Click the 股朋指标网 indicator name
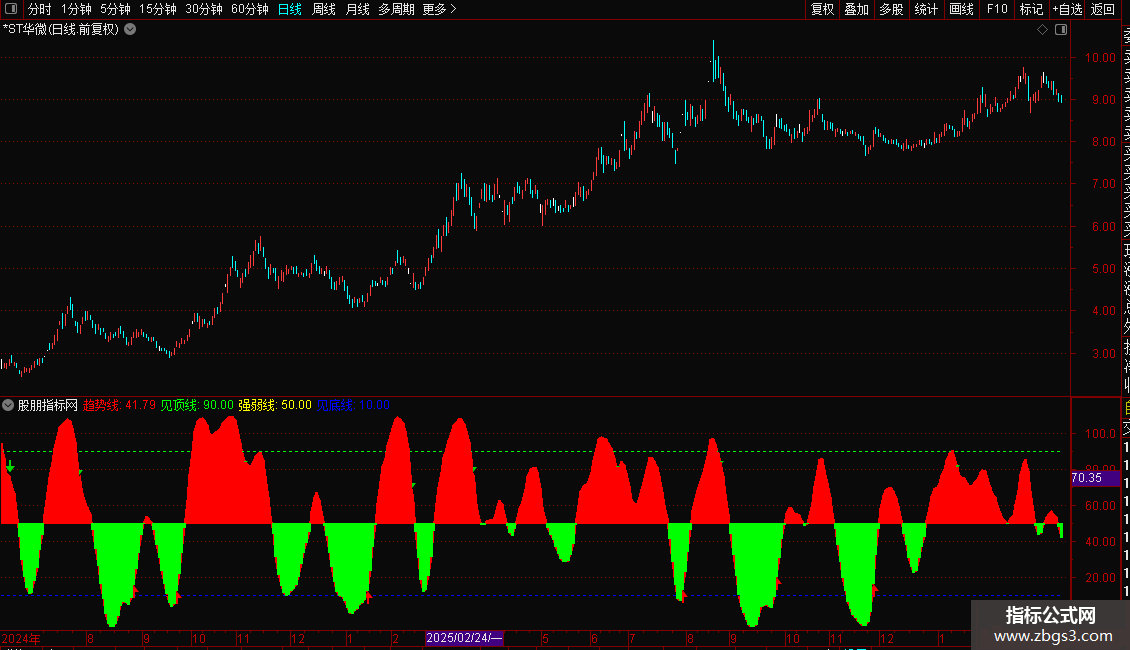The width and height of the screenshot is (1130, 650). 48,405
